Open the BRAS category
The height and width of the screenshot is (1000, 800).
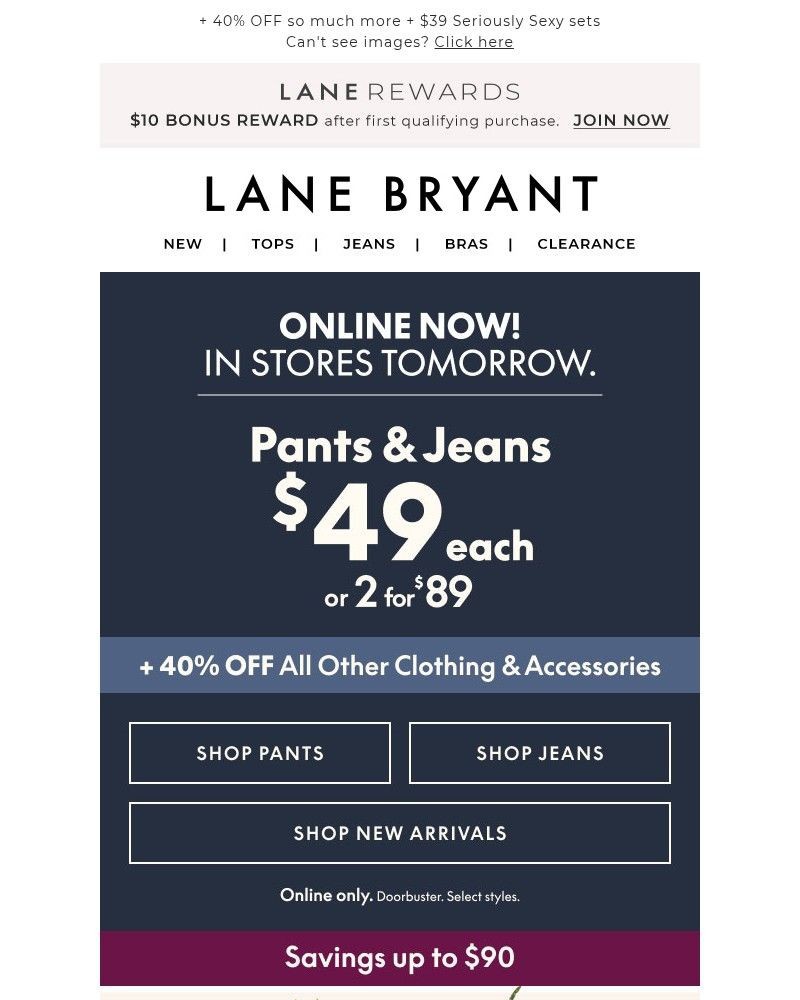[466, 243]
